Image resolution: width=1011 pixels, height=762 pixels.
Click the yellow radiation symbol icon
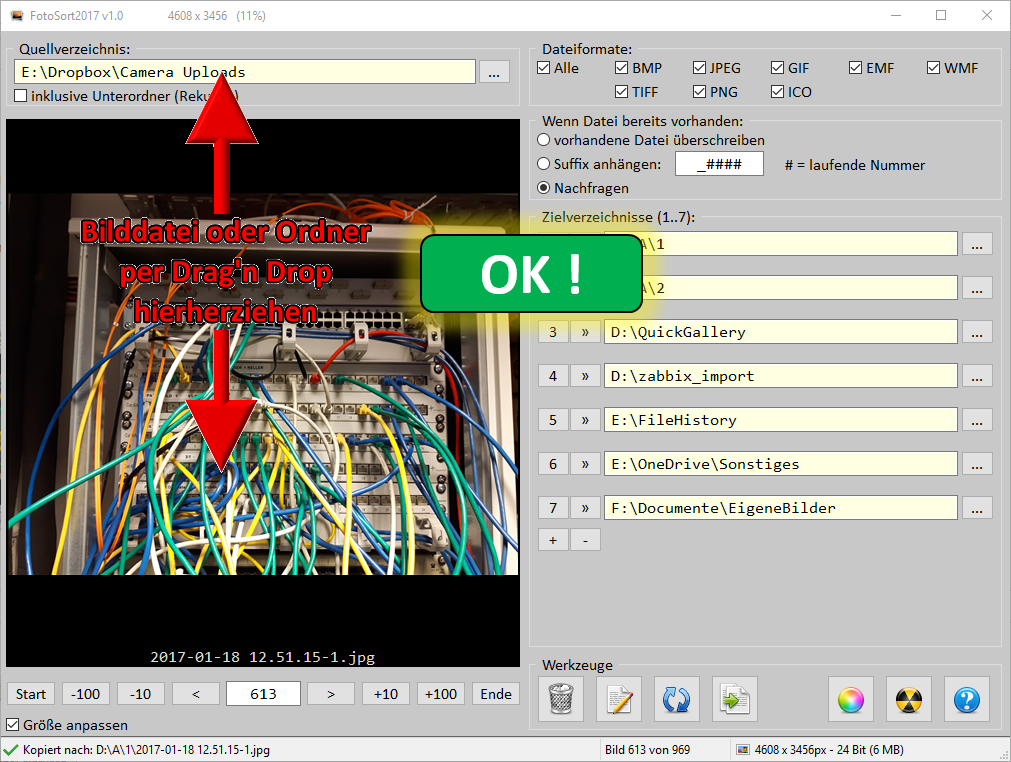pos(909,699)
